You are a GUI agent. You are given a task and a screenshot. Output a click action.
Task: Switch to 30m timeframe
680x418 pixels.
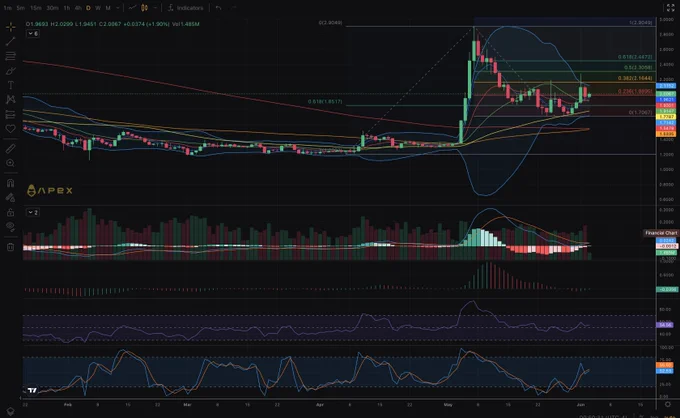[x=52, y=8]
